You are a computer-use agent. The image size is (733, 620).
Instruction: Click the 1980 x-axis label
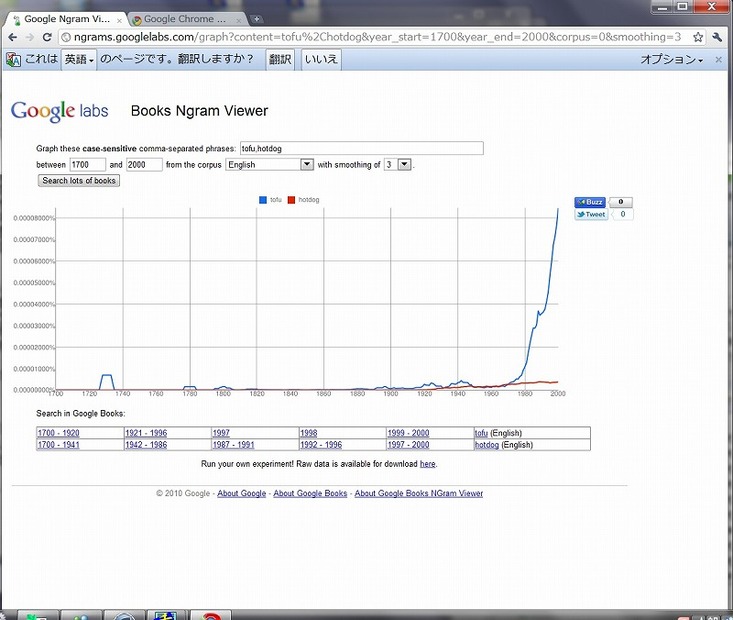[525, 394]
